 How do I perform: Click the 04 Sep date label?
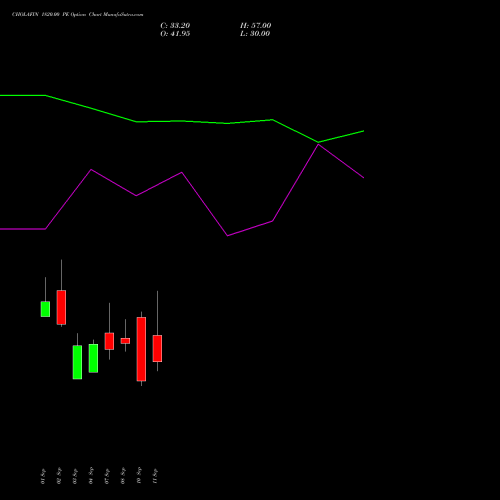pos(91,476)
